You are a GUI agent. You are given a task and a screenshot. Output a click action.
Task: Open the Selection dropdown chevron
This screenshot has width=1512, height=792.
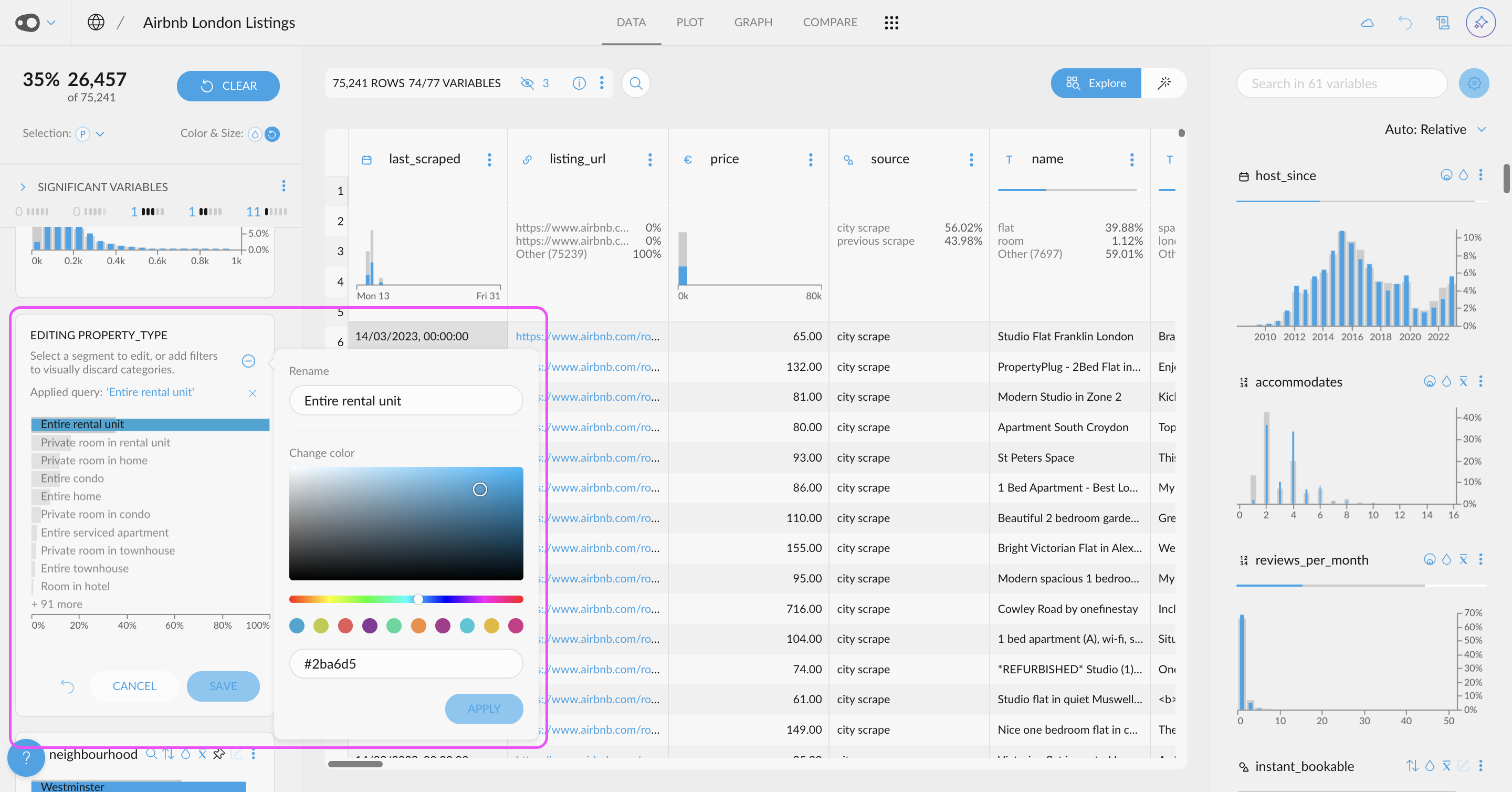coord(100,134)
